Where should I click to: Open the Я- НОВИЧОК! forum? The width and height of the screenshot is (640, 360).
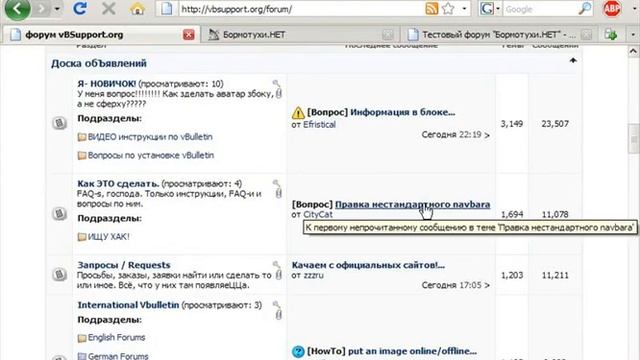[x=107, y=84]
